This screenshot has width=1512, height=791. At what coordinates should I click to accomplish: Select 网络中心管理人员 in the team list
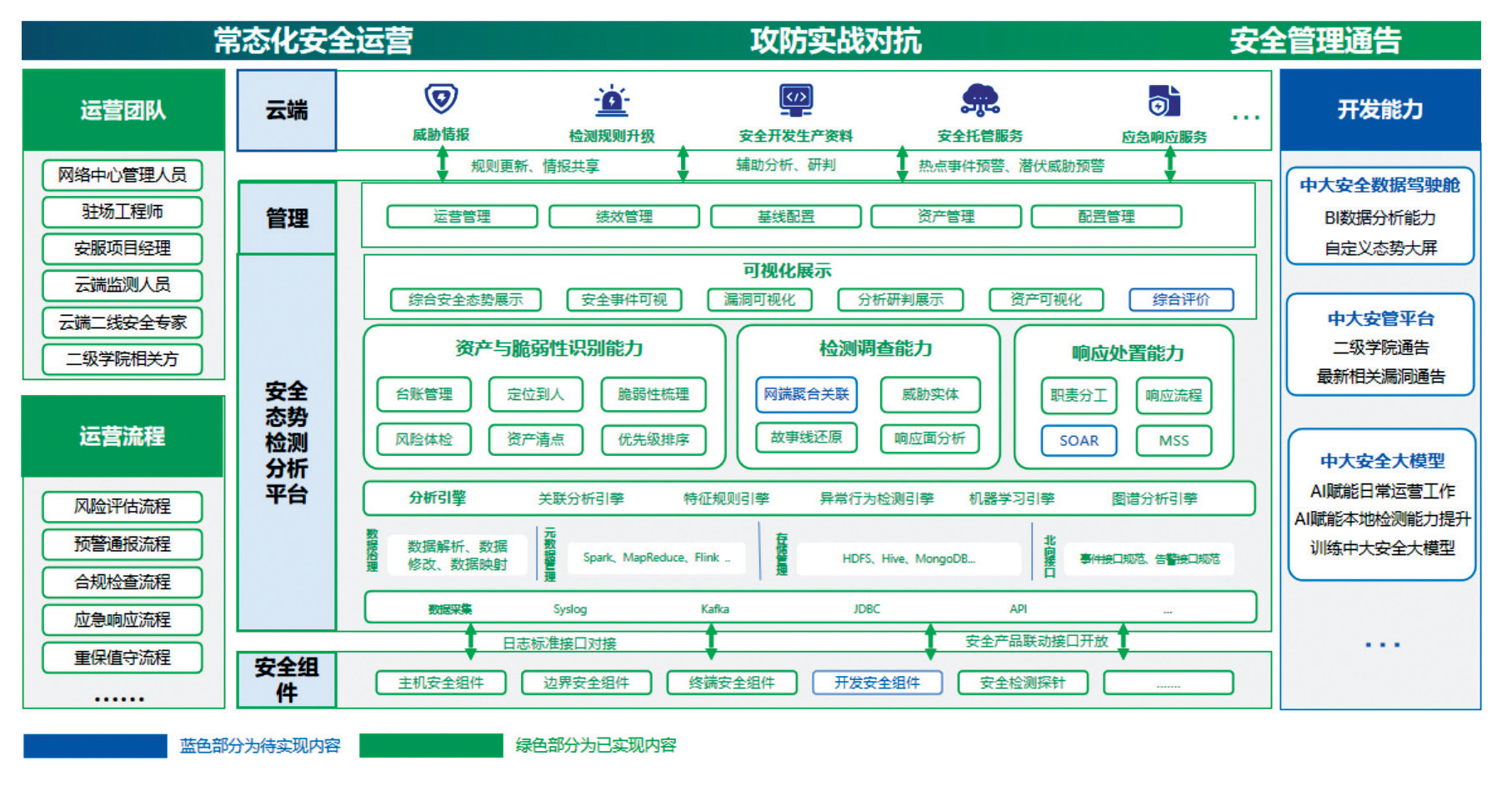pos(123,175)
